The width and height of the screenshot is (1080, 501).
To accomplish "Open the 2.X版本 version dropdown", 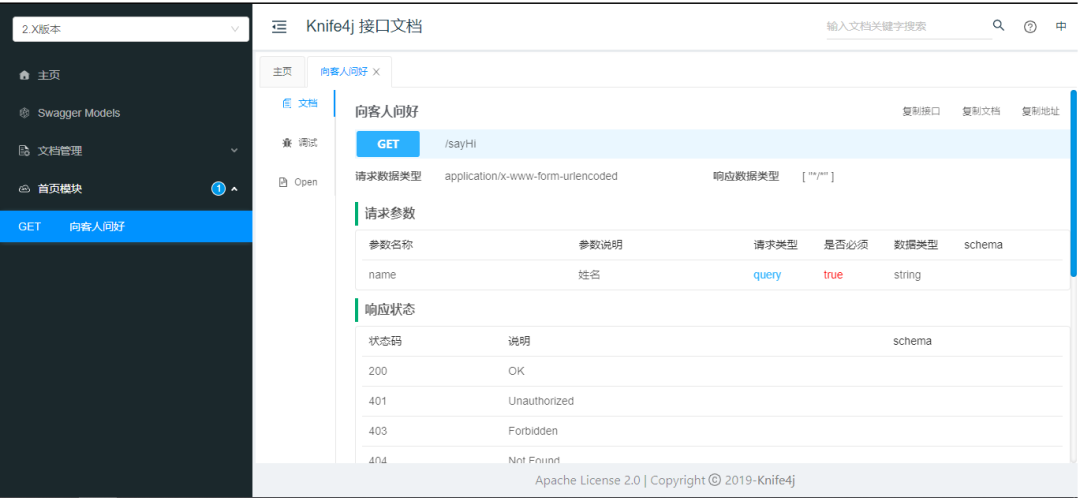I will 131,29.
